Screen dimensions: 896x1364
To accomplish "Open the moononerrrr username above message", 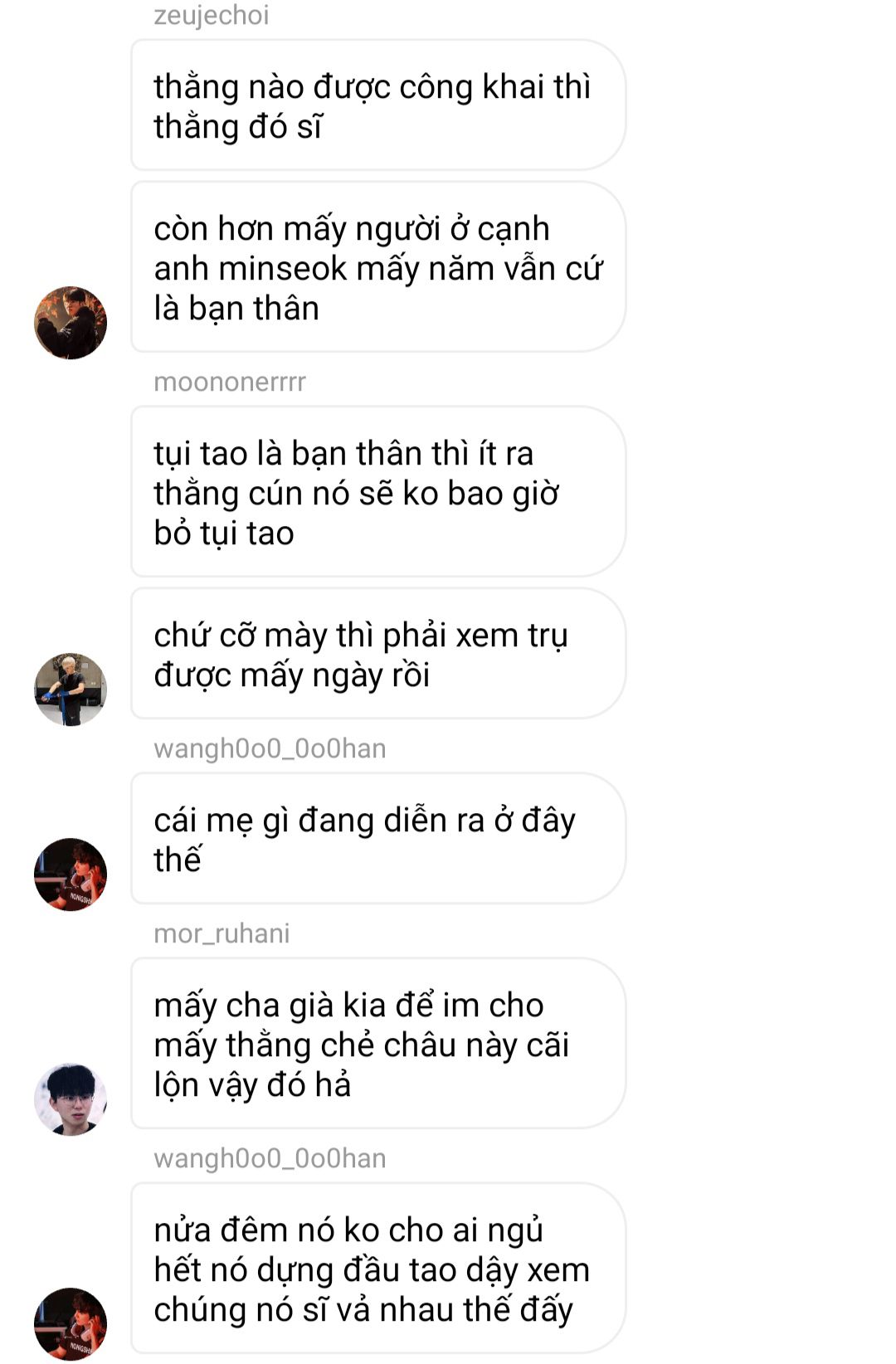I will (230, 382).
